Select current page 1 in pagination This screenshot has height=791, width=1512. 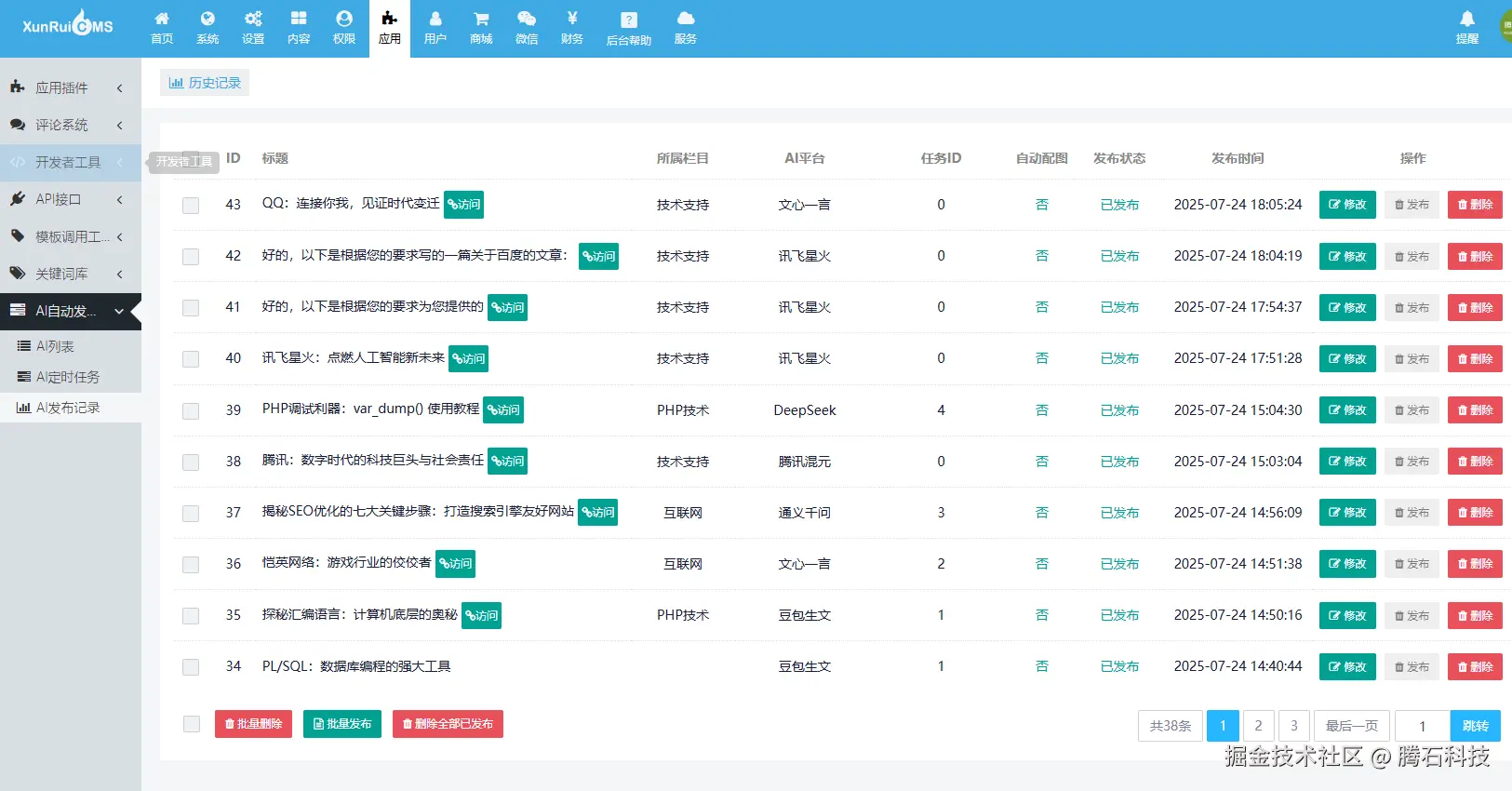pyautogui.click(x=1223, y=726)
